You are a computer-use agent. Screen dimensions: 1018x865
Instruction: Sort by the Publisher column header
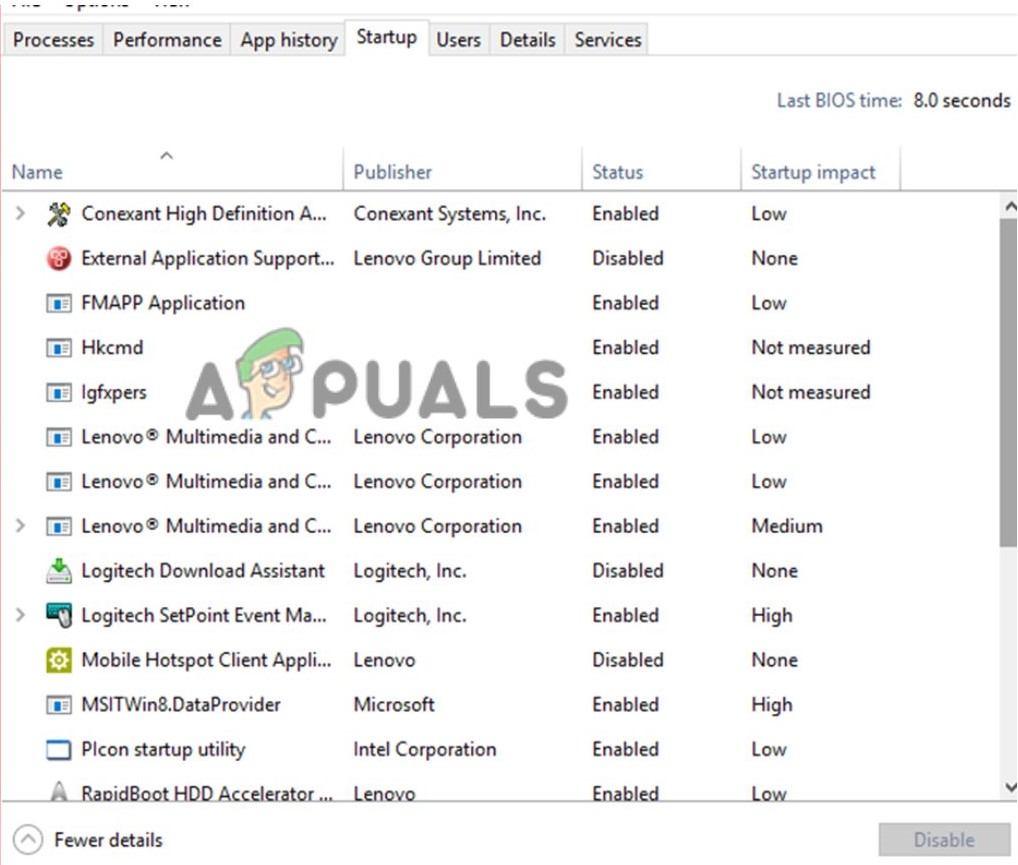(392, 171)
